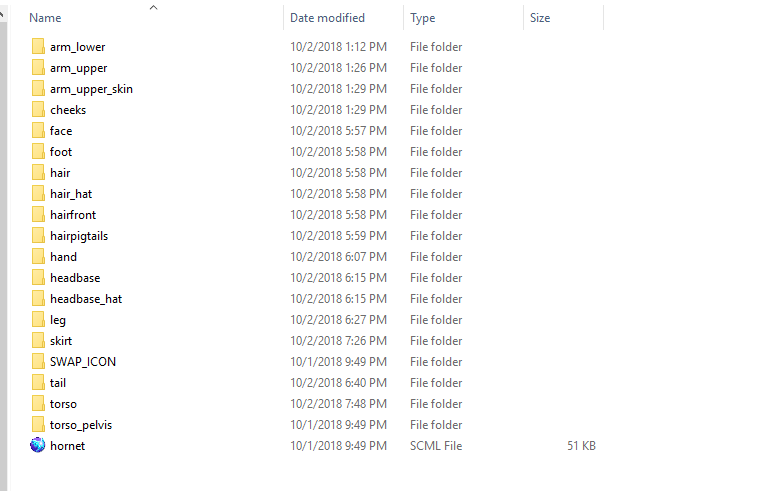Image resolution: width=768 pixels, height=491 pixels.
Task: Click the leg folder name
Action: [58, 320]
